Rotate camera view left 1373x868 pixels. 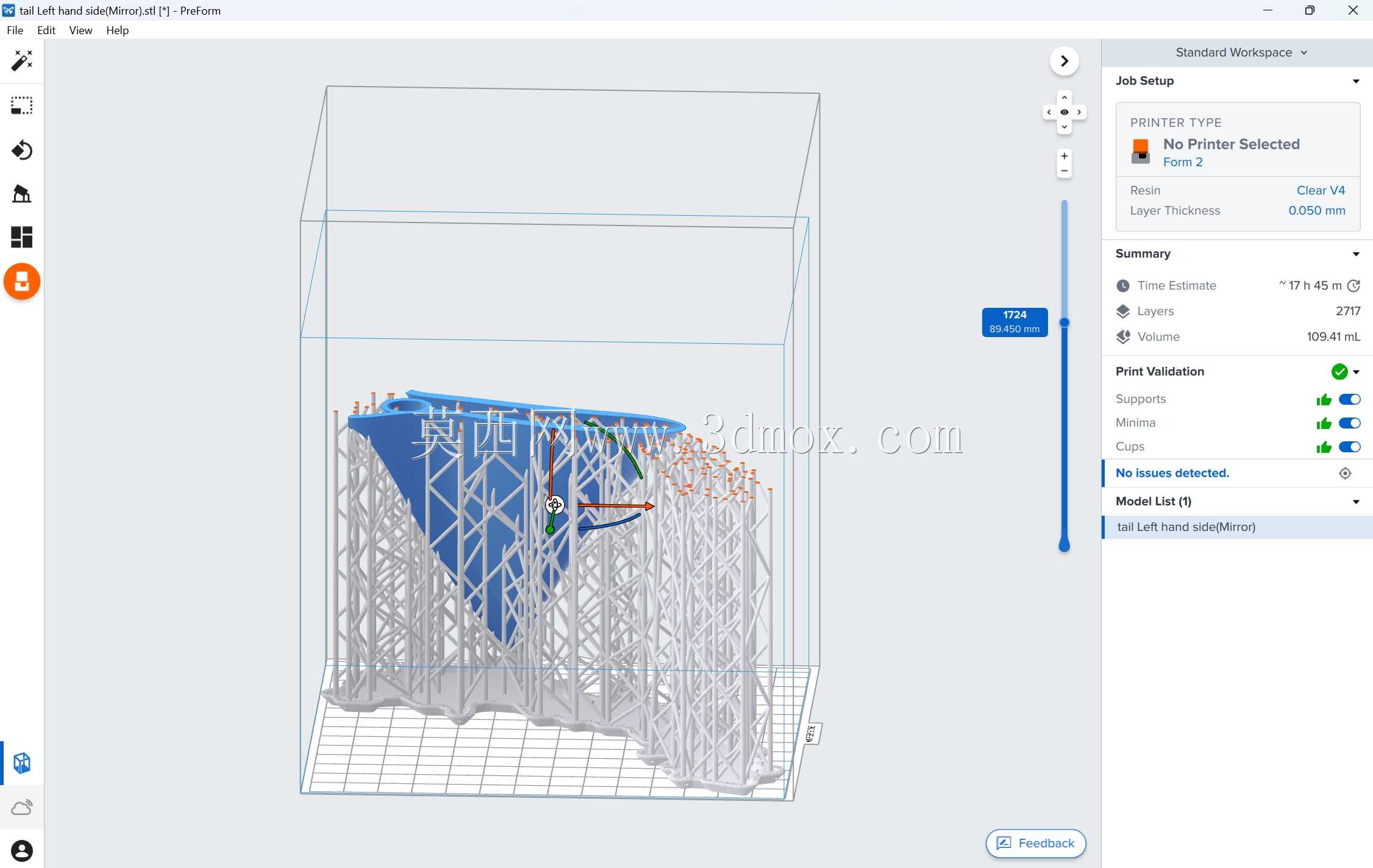pyautogui.click(x=1049, y=112)
